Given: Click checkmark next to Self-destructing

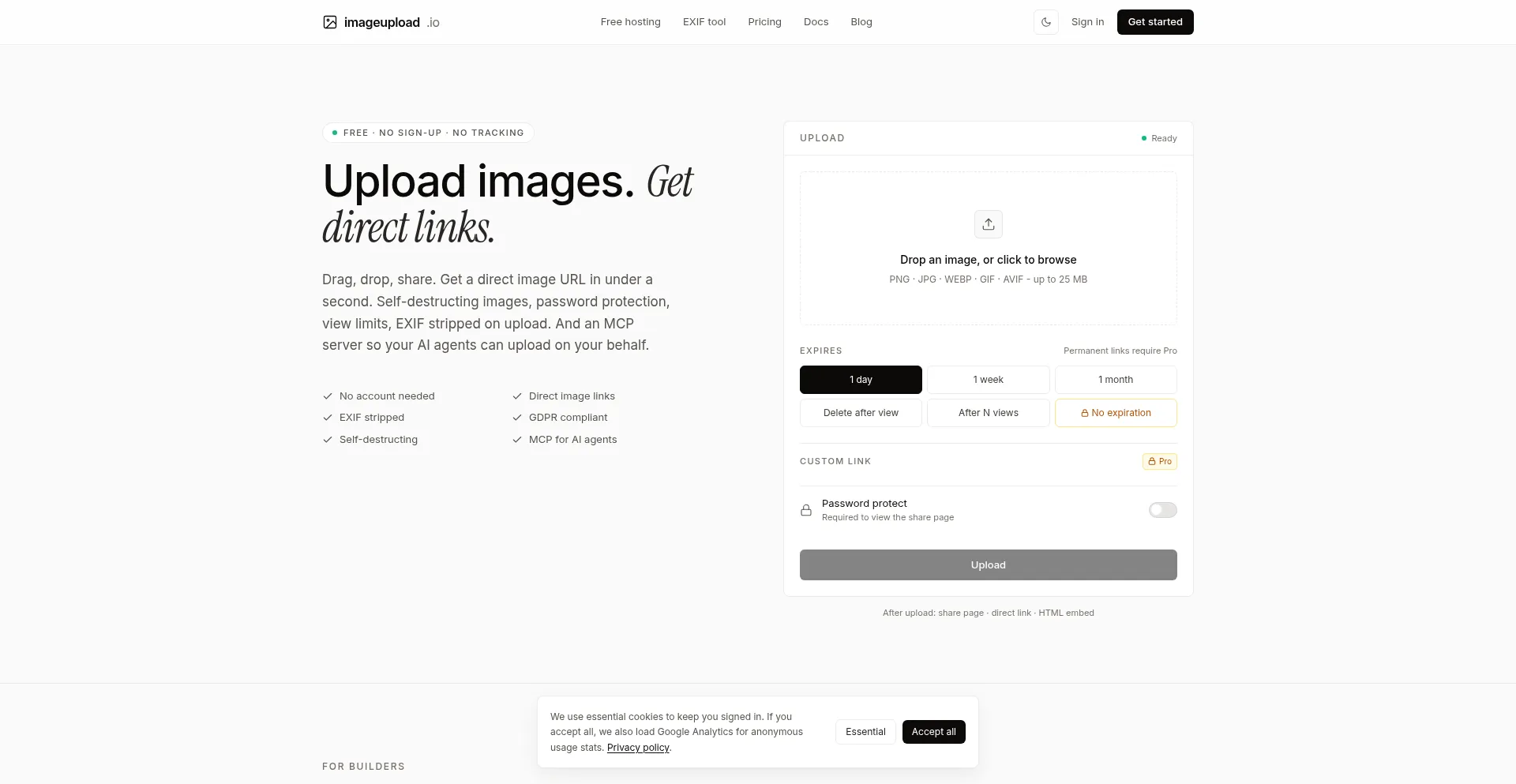Looking at the screenshot, I should 328,440.
